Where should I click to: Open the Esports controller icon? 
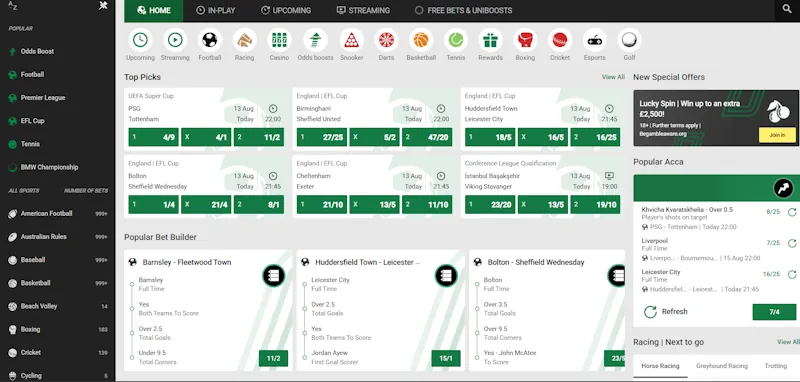[x=594, y=40]
